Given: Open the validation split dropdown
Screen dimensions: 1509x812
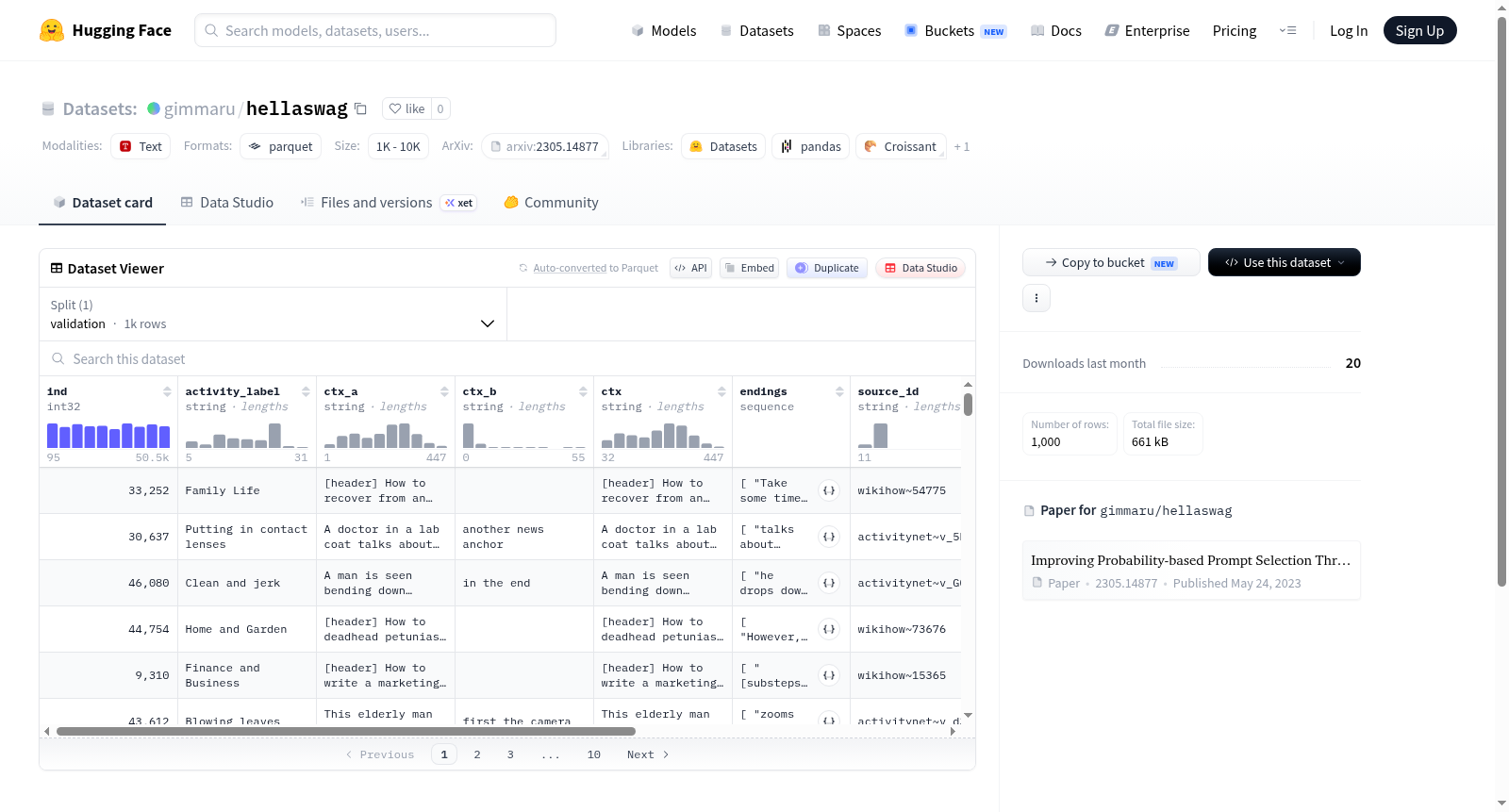Looking at the screenshot, I should pyautogui.click(x=274, y=314).
